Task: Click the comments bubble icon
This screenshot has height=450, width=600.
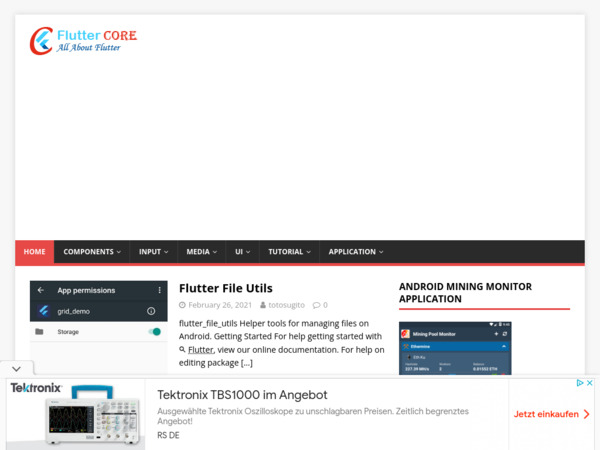Action: point(317,305)
